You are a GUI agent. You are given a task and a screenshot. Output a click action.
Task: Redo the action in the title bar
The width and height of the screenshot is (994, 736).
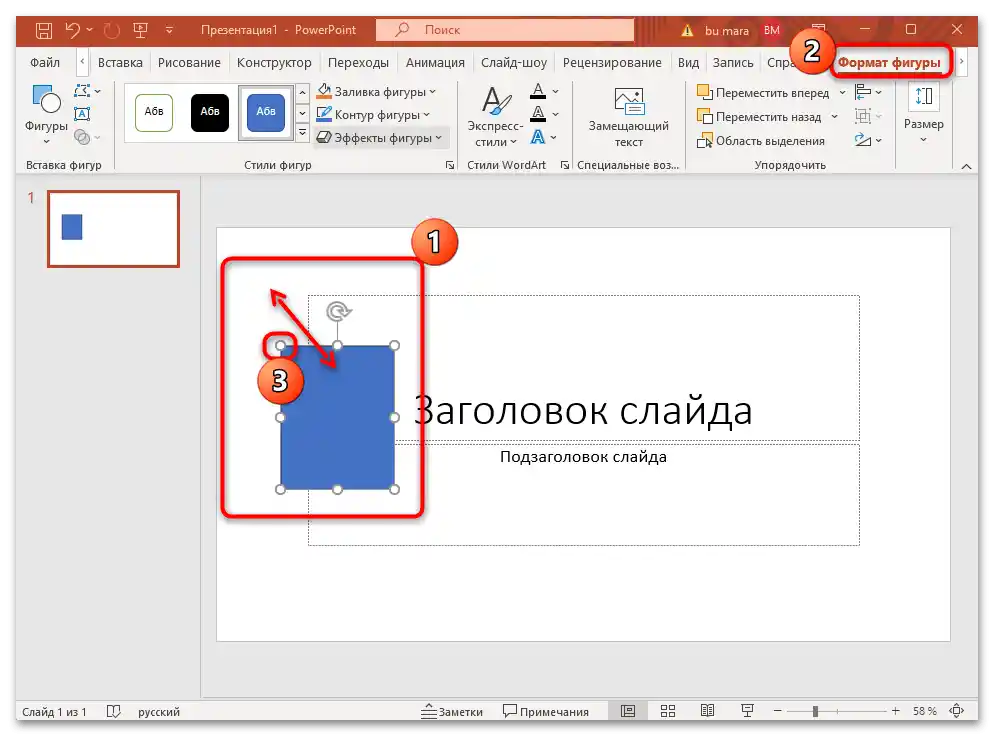pos(112,30)
